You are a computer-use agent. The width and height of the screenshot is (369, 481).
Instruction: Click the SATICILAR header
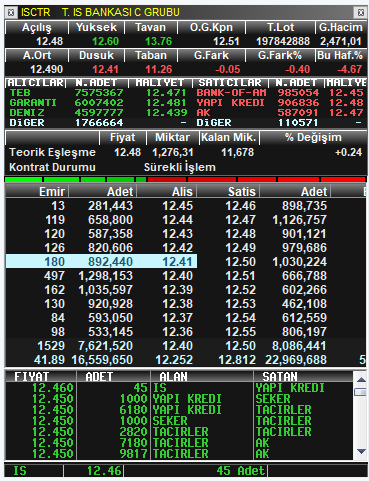[230, 83]
